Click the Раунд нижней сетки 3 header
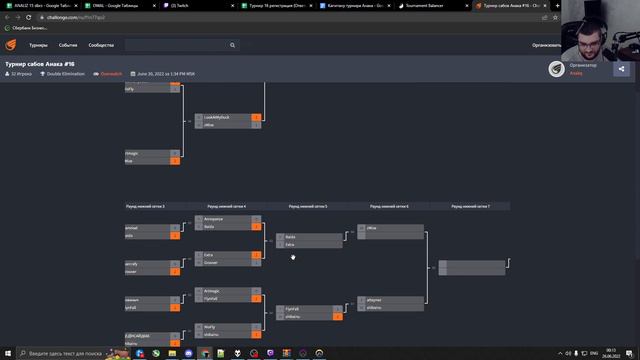Image resolution: width=640 pixels, height=360 pixels. [145, 207]
